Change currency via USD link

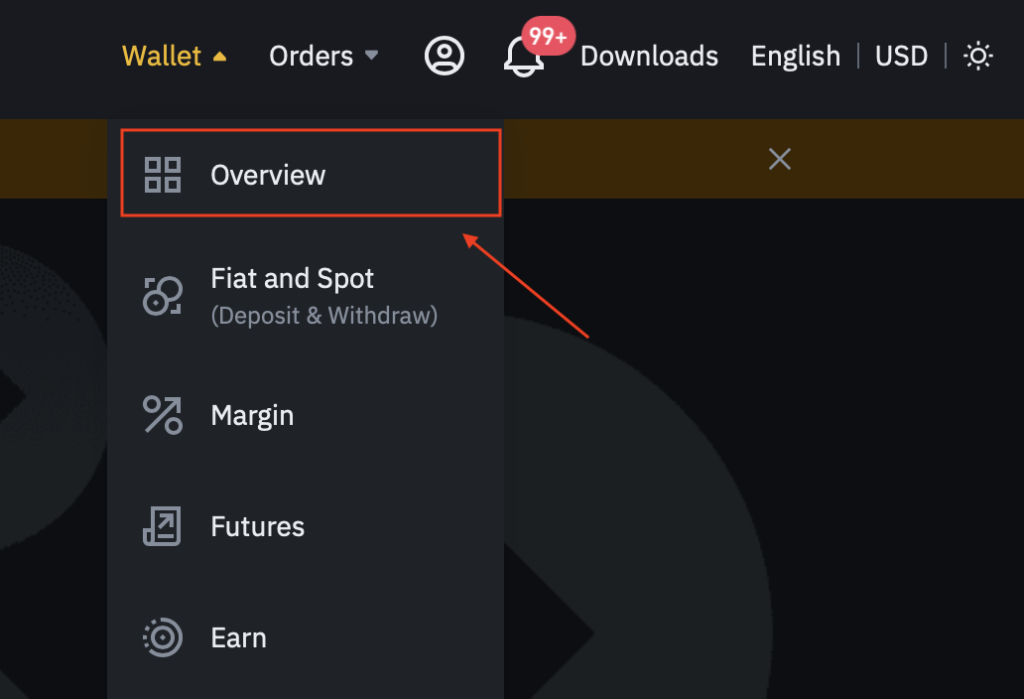[x=901, y=56]
